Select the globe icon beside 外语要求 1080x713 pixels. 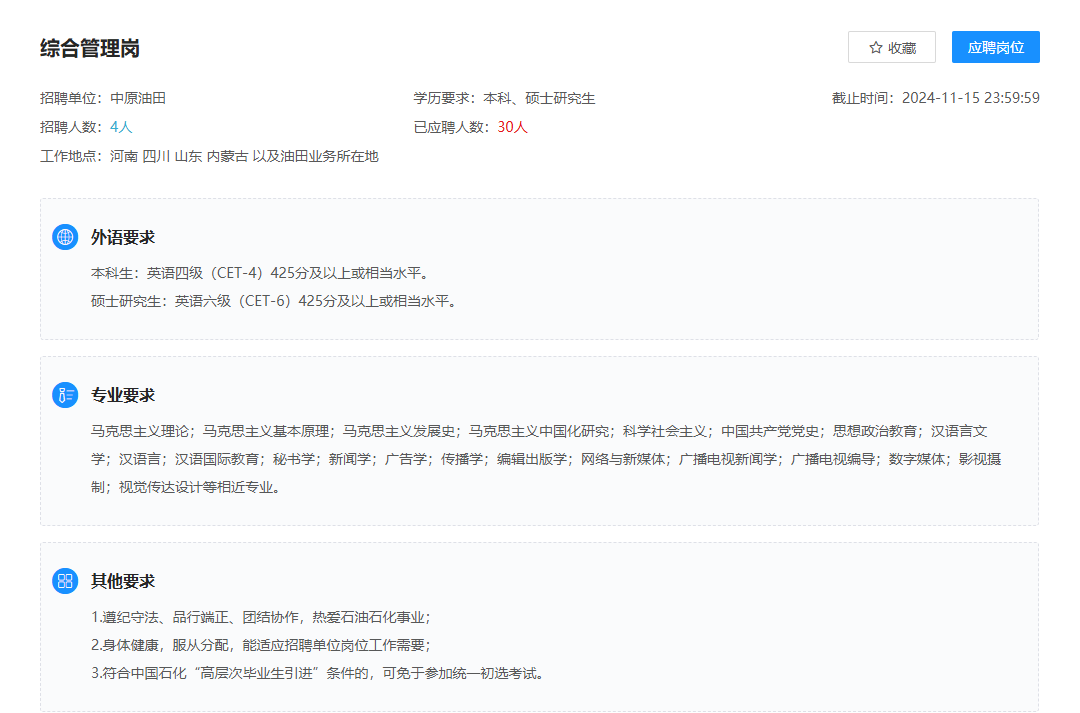pyautogui.click(x=65, y=237)
